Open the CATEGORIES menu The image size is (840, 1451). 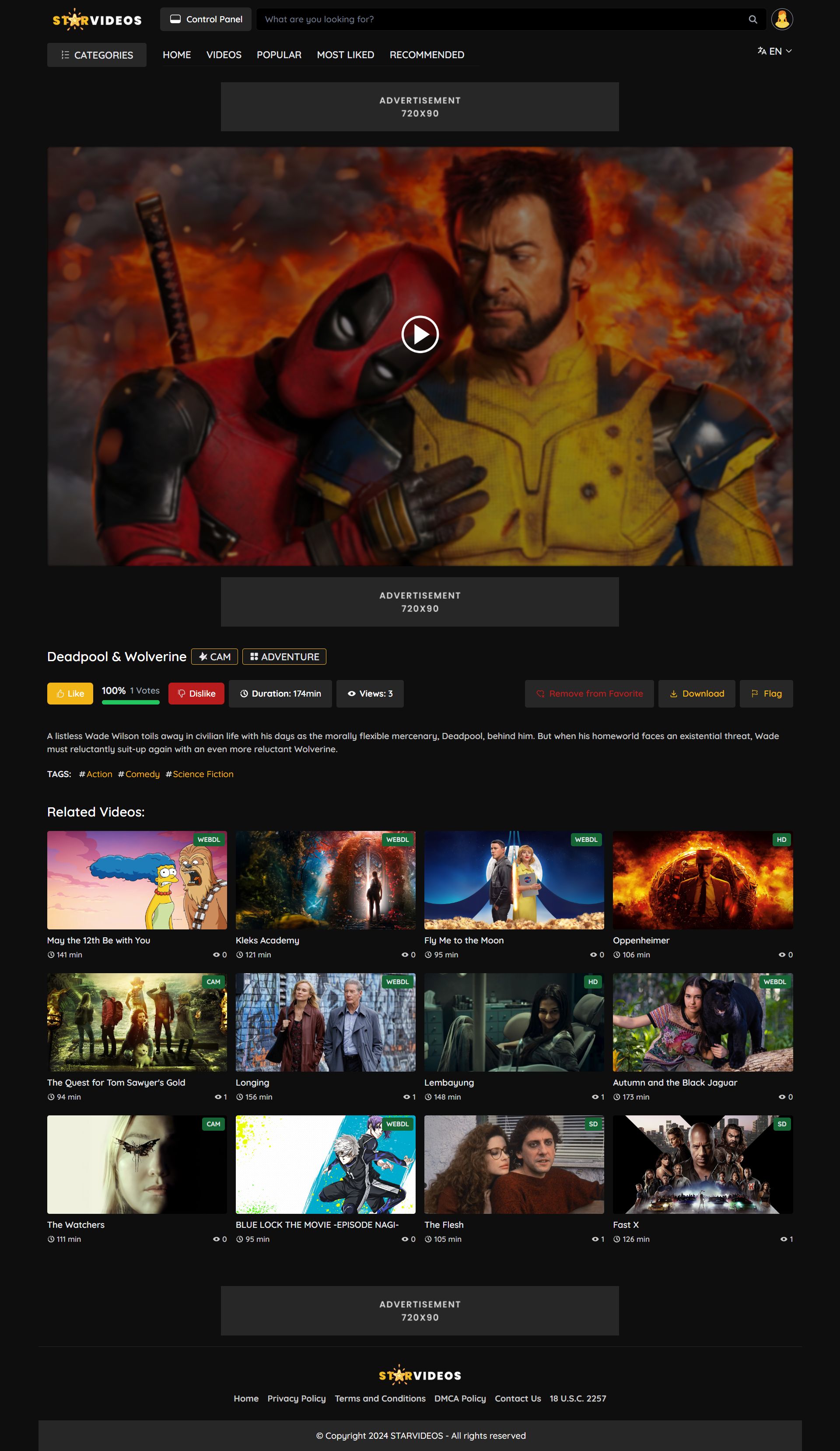(x=97, y=55)
